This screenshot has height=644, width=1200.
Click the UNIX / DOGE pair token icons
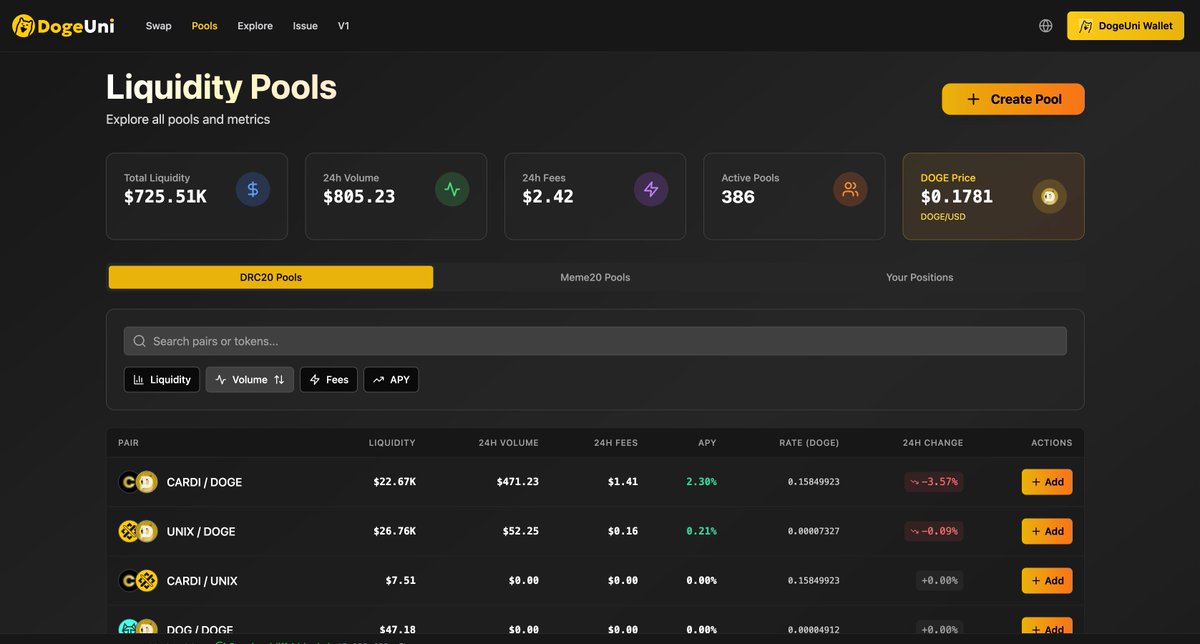(x=138, y=531)
